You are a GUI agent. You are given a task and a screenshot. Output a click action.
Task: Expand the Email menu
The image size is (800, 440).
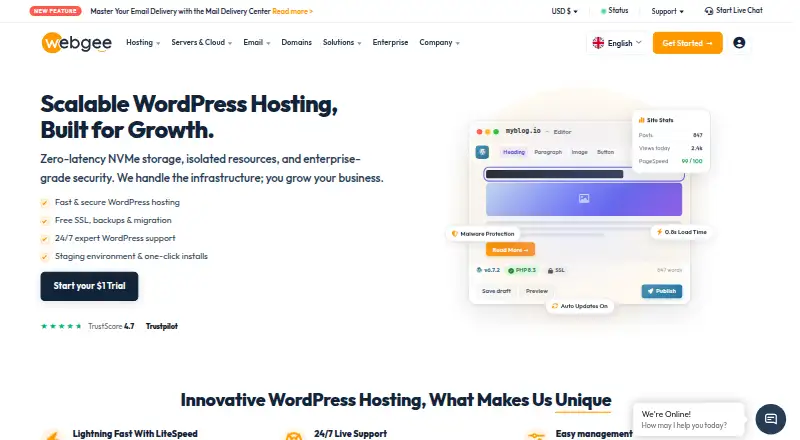tap(257, 42)
